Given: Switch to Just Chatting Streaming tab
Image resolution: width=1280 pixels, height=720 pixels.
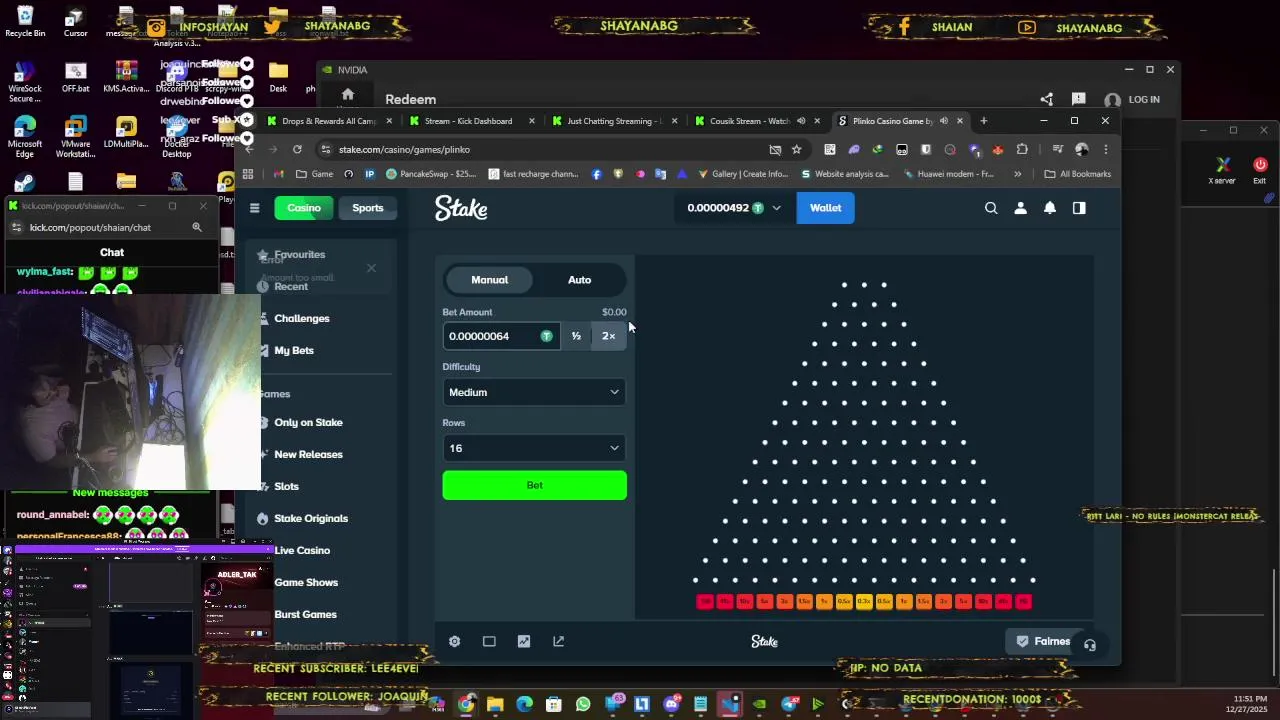Looking at the screenshot, I should pos(613,121).
